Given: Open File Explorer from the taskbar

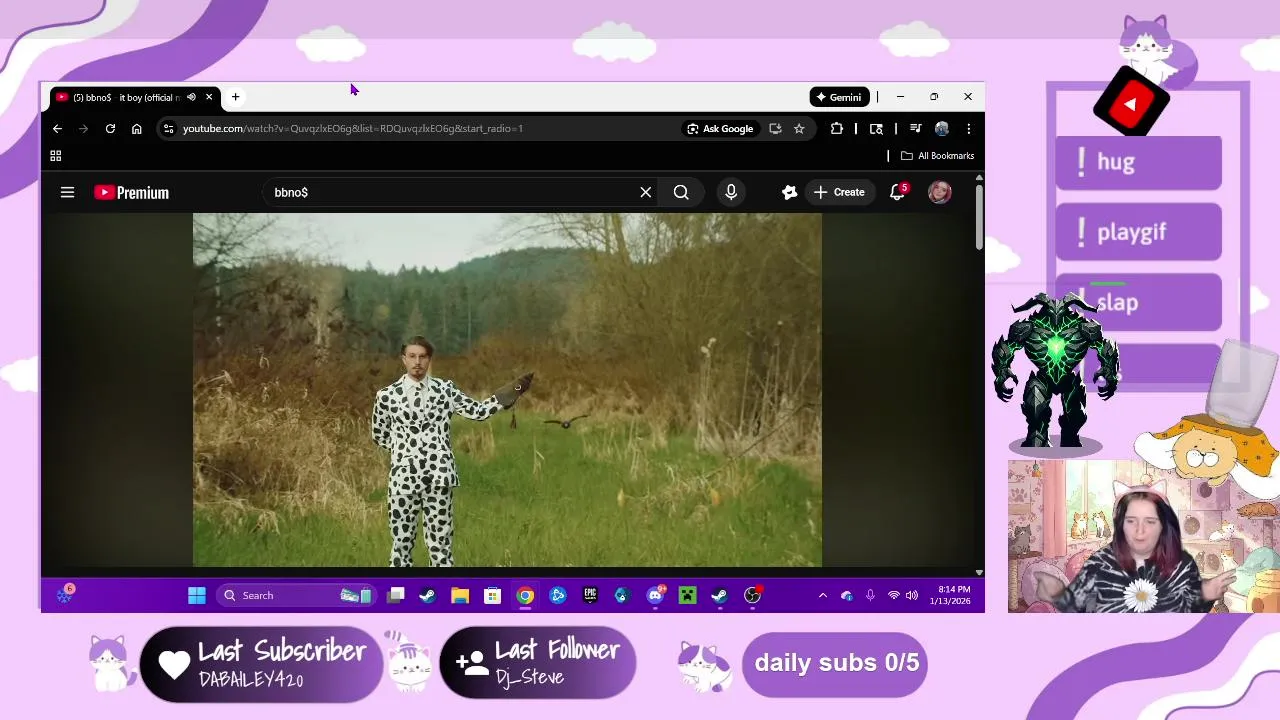Looking at the screenshot, I should pyautogui.click(x=460, y=595).
